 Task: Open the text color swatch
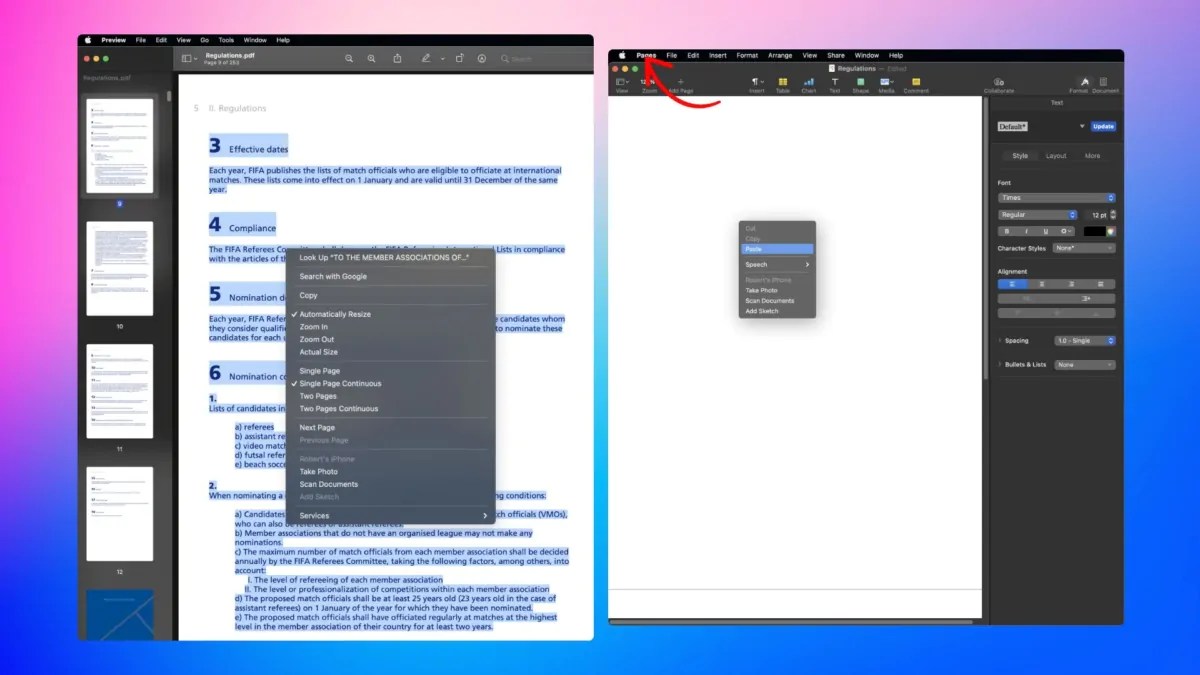tap(1093, 231)
